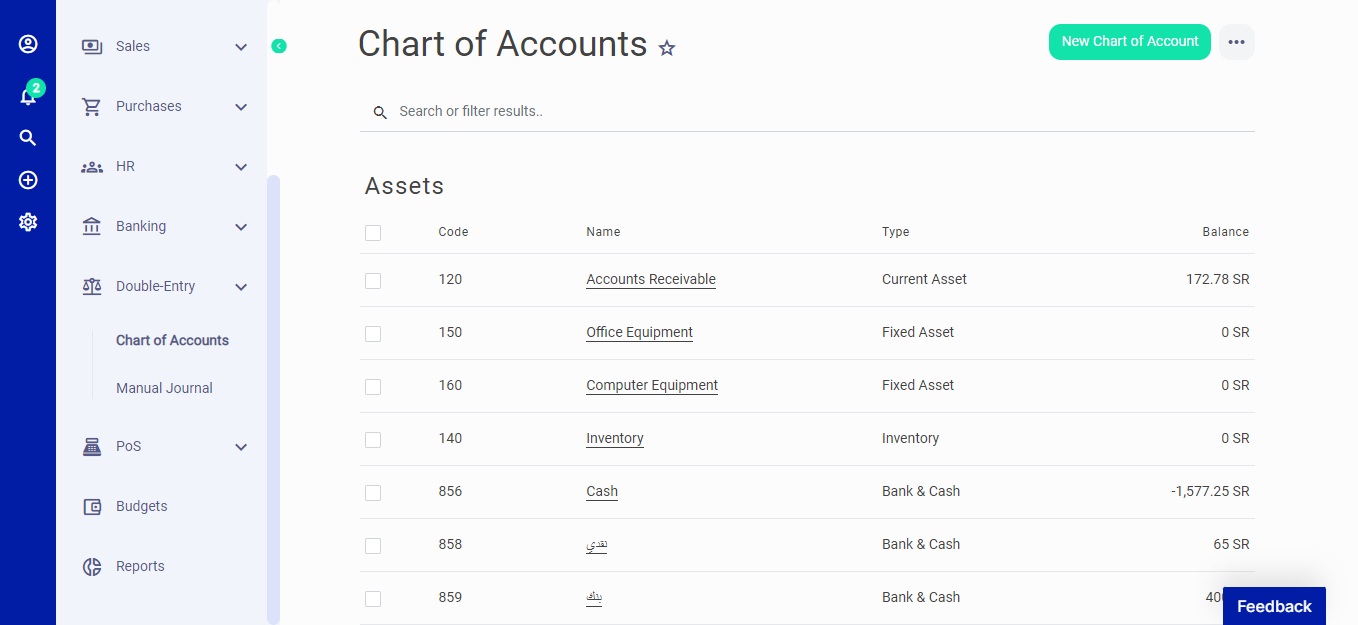Open the Sales module icon
The height and width of the screenshot is (625, 1358).
coord(92,46)
